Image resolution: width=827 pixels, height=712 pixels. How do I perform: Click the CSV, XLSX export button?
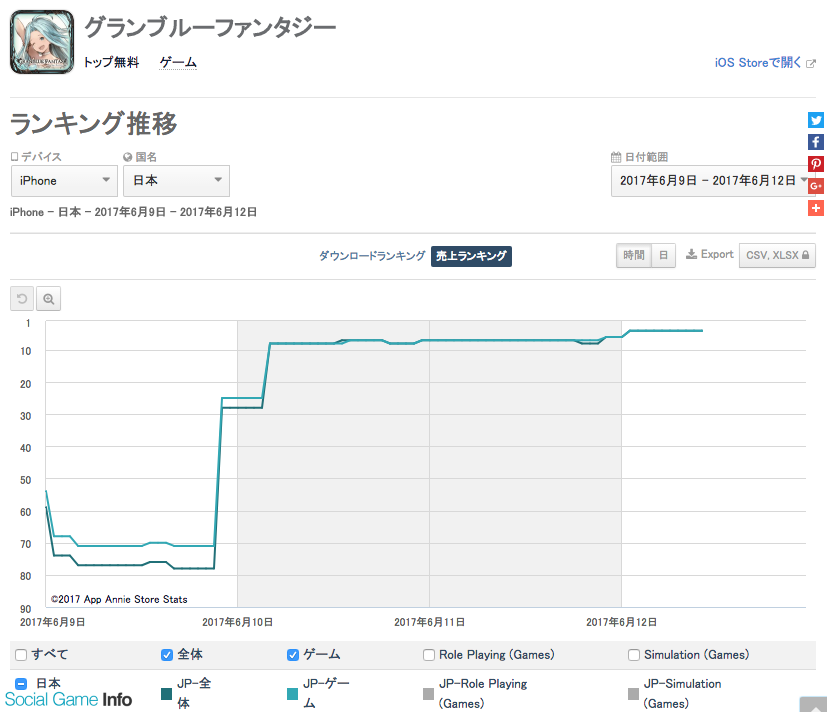coord(777,256)
